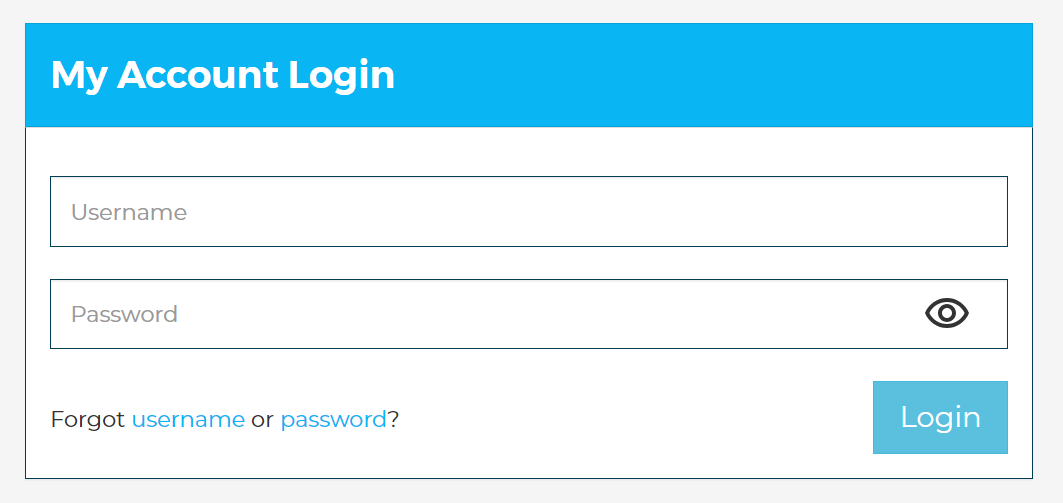
Task: Click white gap between Username and Password fields
Action: pos(529,263)
